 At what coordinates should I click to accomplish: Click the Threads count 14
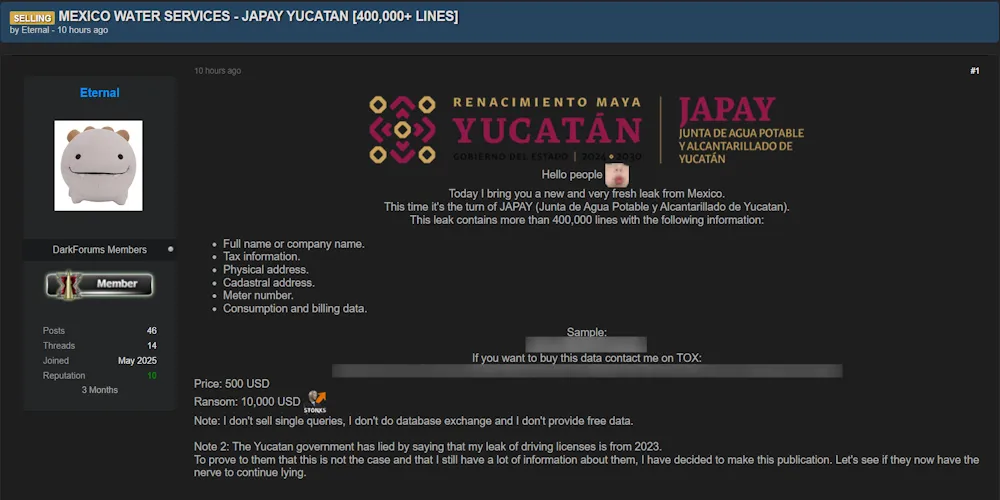(152, 346)
